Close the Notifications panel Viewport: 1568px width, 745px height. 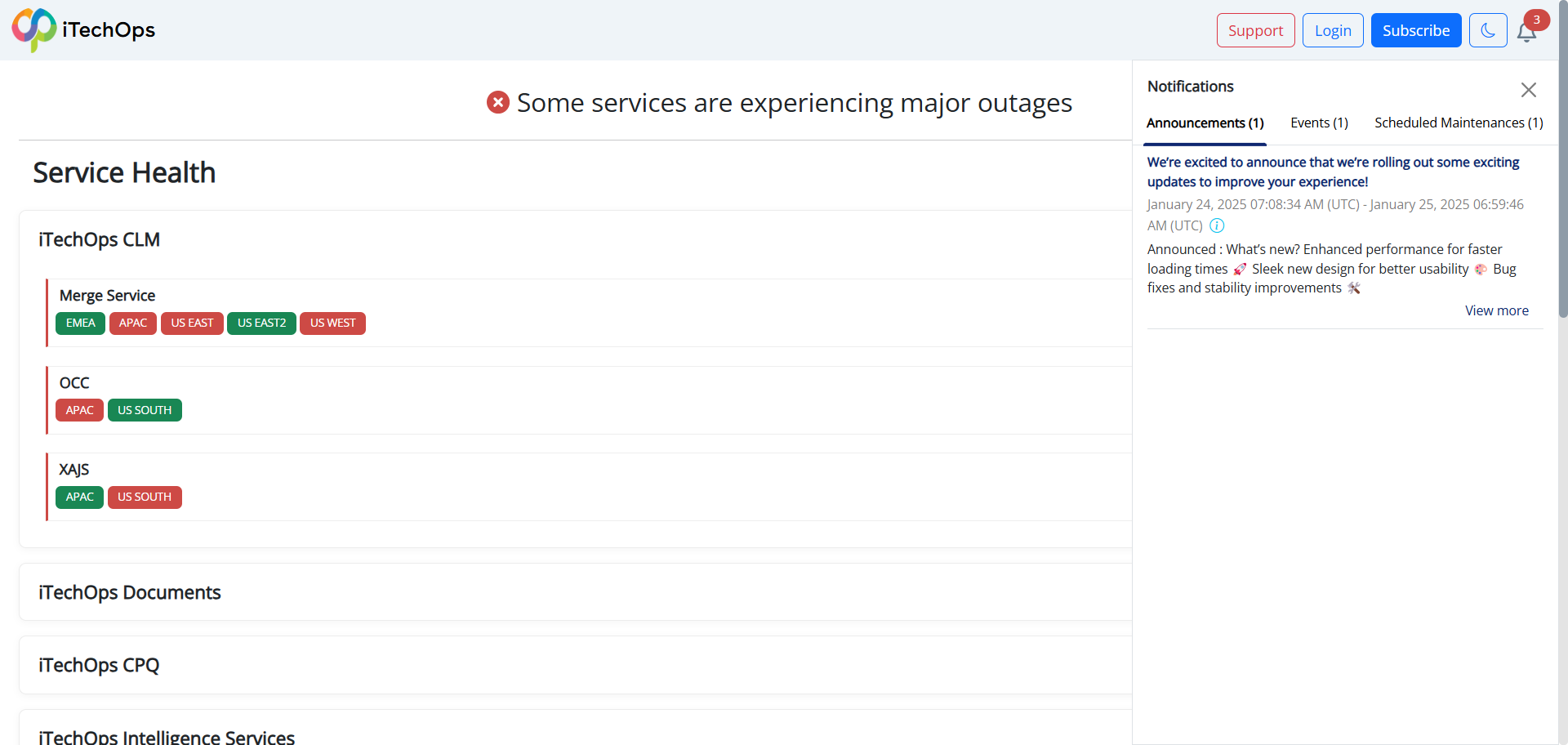tap(1529, 90)
